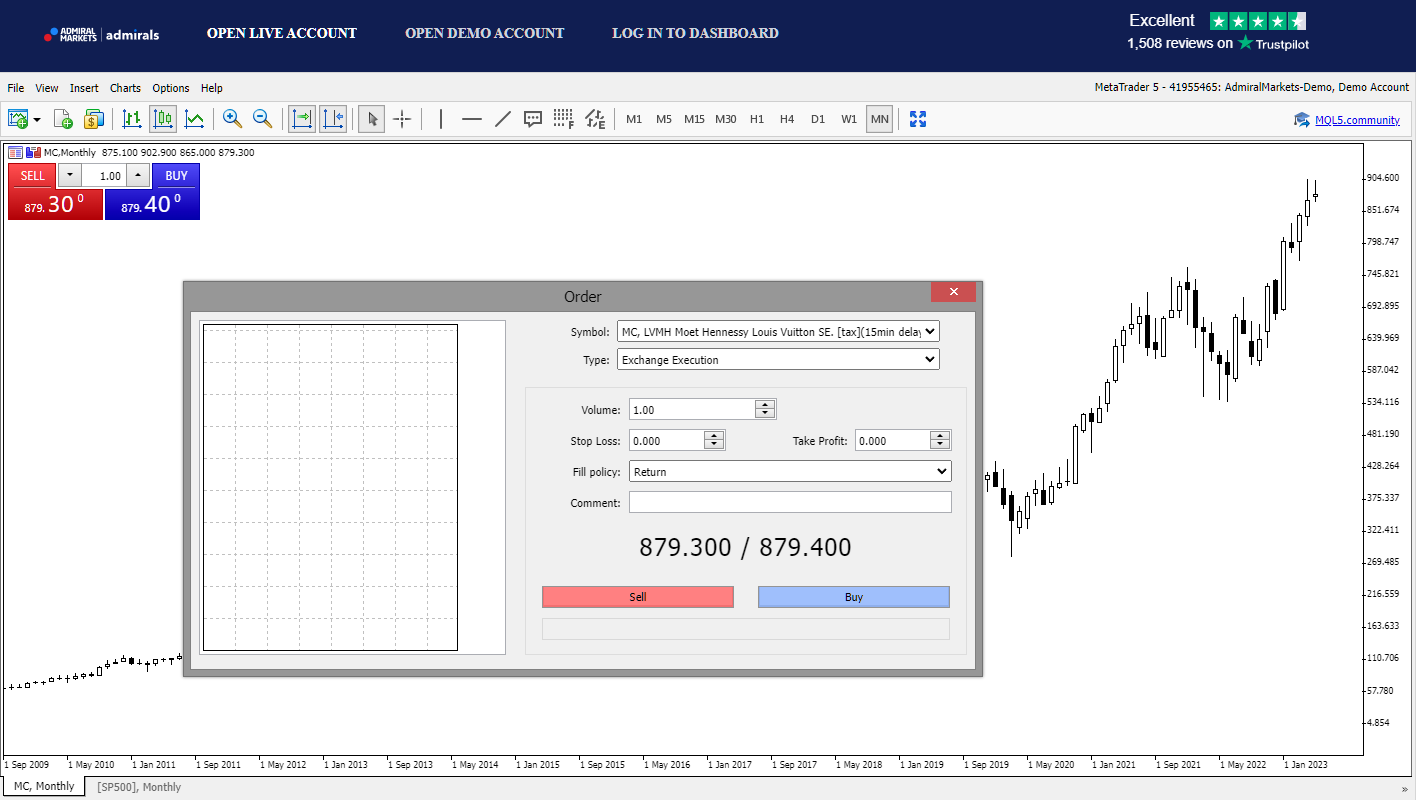Select the trendline drawing tool
The height and width of the screenshot is (800, 1416).
(503, 119)
